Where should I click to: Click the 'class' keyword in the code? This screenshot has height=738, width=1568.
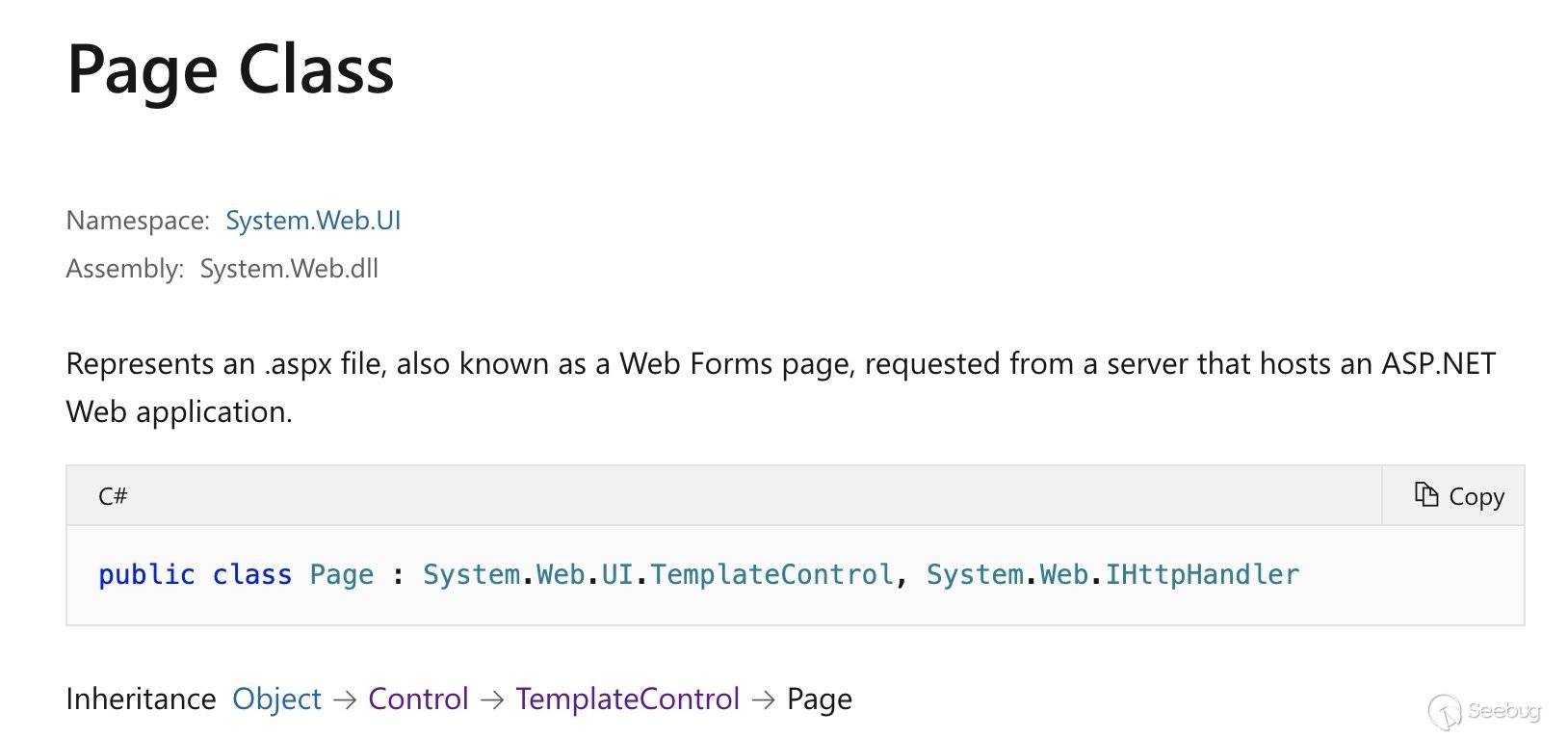[251, 575]
